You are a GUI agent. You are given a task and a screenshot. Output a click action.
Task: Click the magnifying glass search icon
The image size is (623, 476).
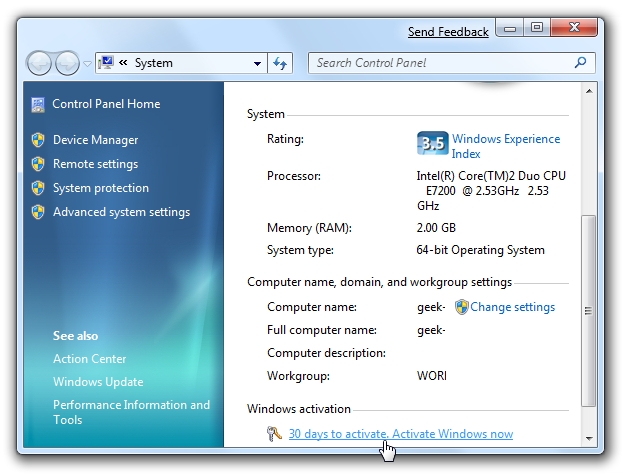click(580, 62)
